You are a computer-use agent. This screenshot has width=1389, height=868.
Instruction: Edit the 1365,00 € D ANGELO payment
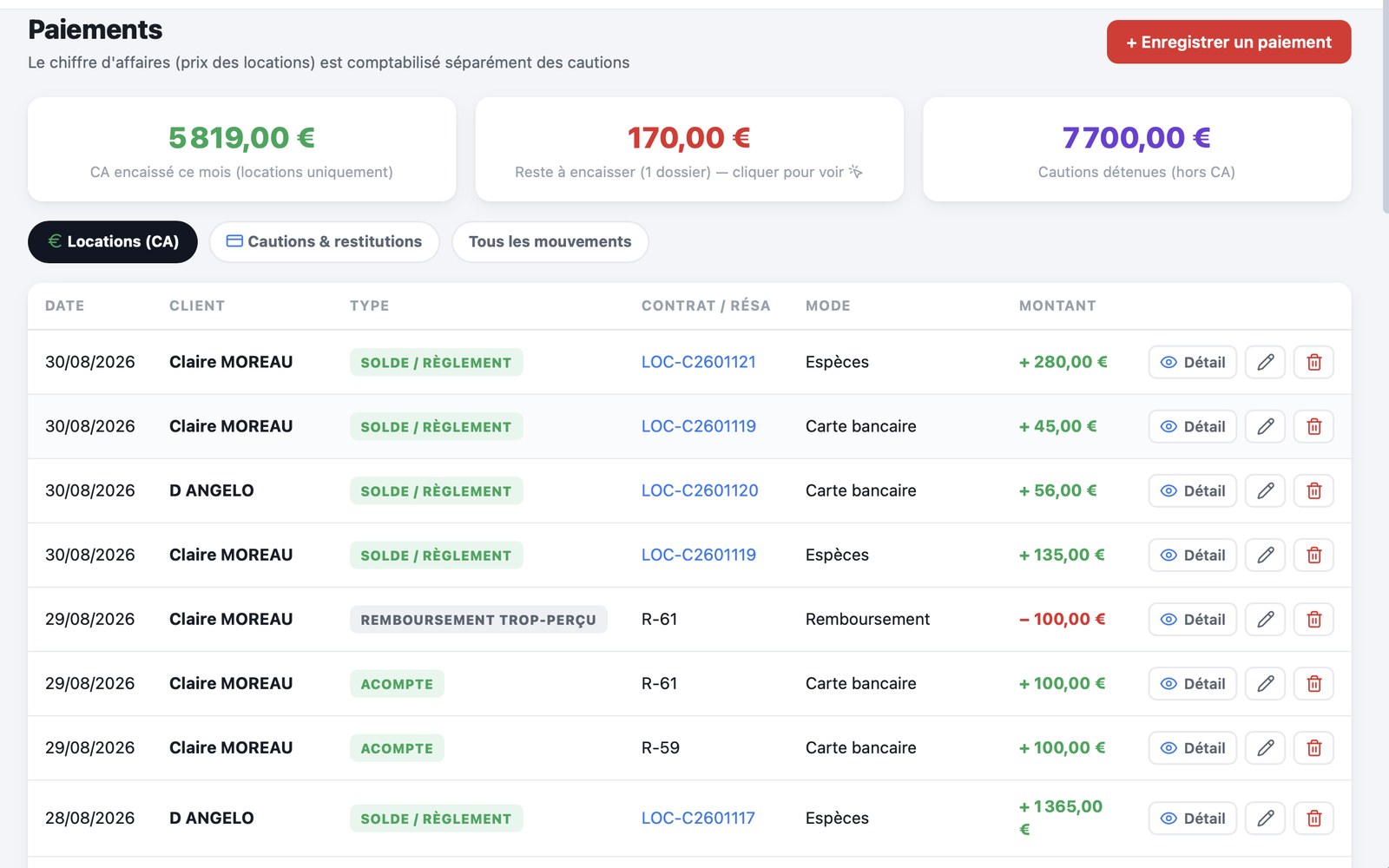pyautogui.click(x=1265, y=818)
